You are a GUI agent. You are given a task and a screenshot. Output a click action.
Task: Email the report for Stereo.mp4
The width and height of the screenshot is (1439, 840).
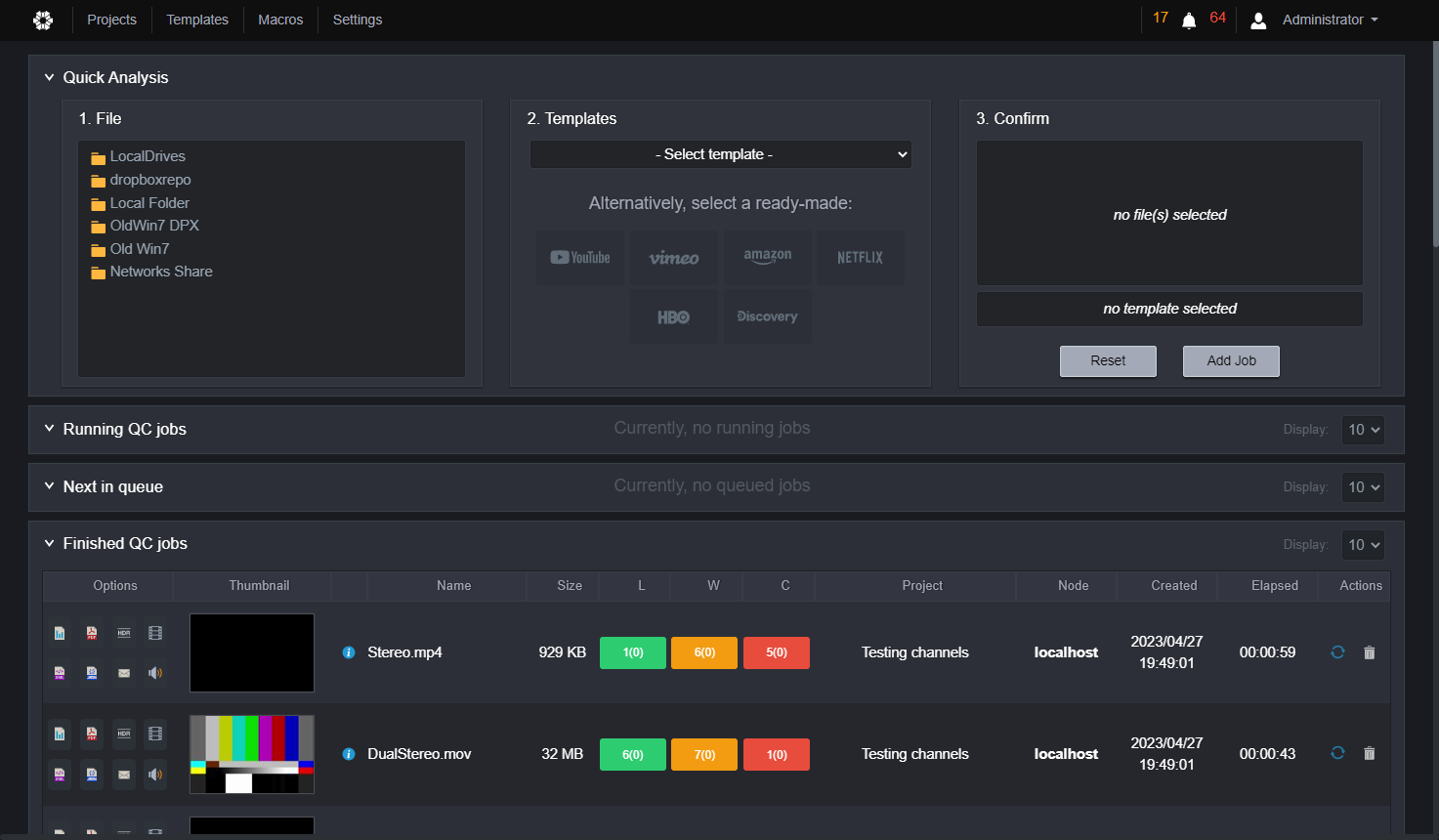click(124, 673)
